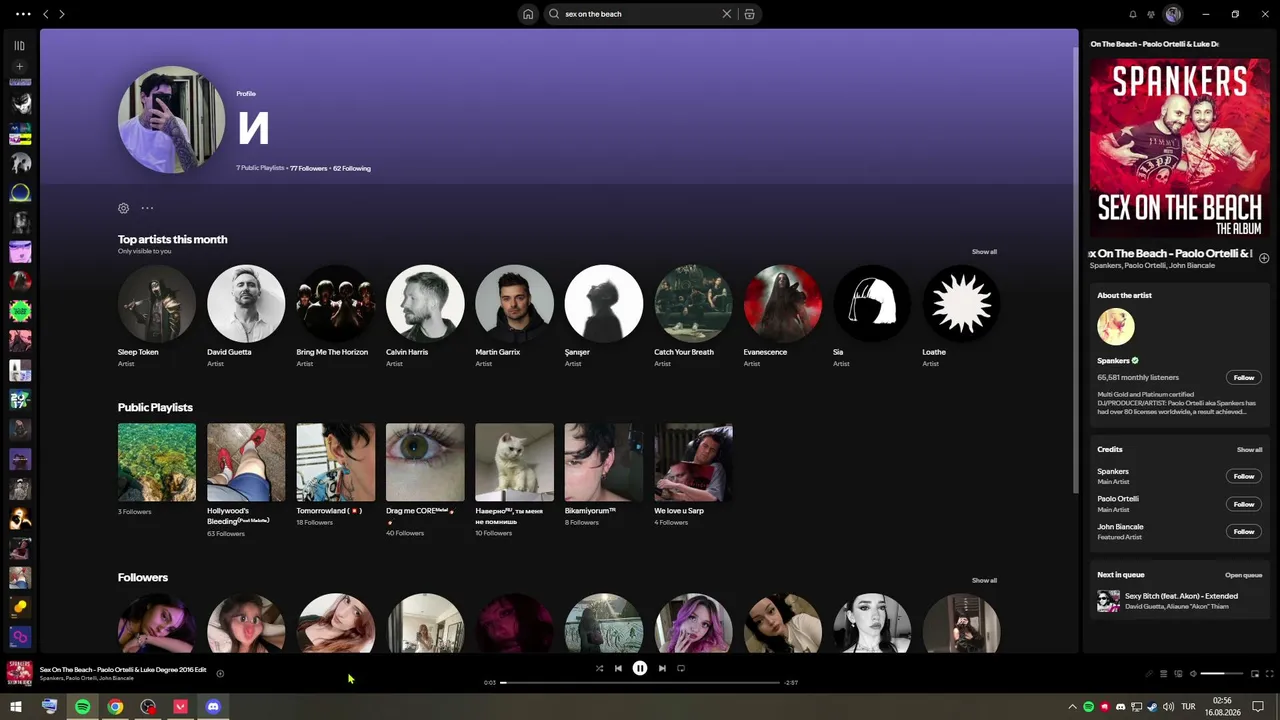This screenshot has height=720, width=1280.
Task: Open profile settings gear icon
Action: 123,208
